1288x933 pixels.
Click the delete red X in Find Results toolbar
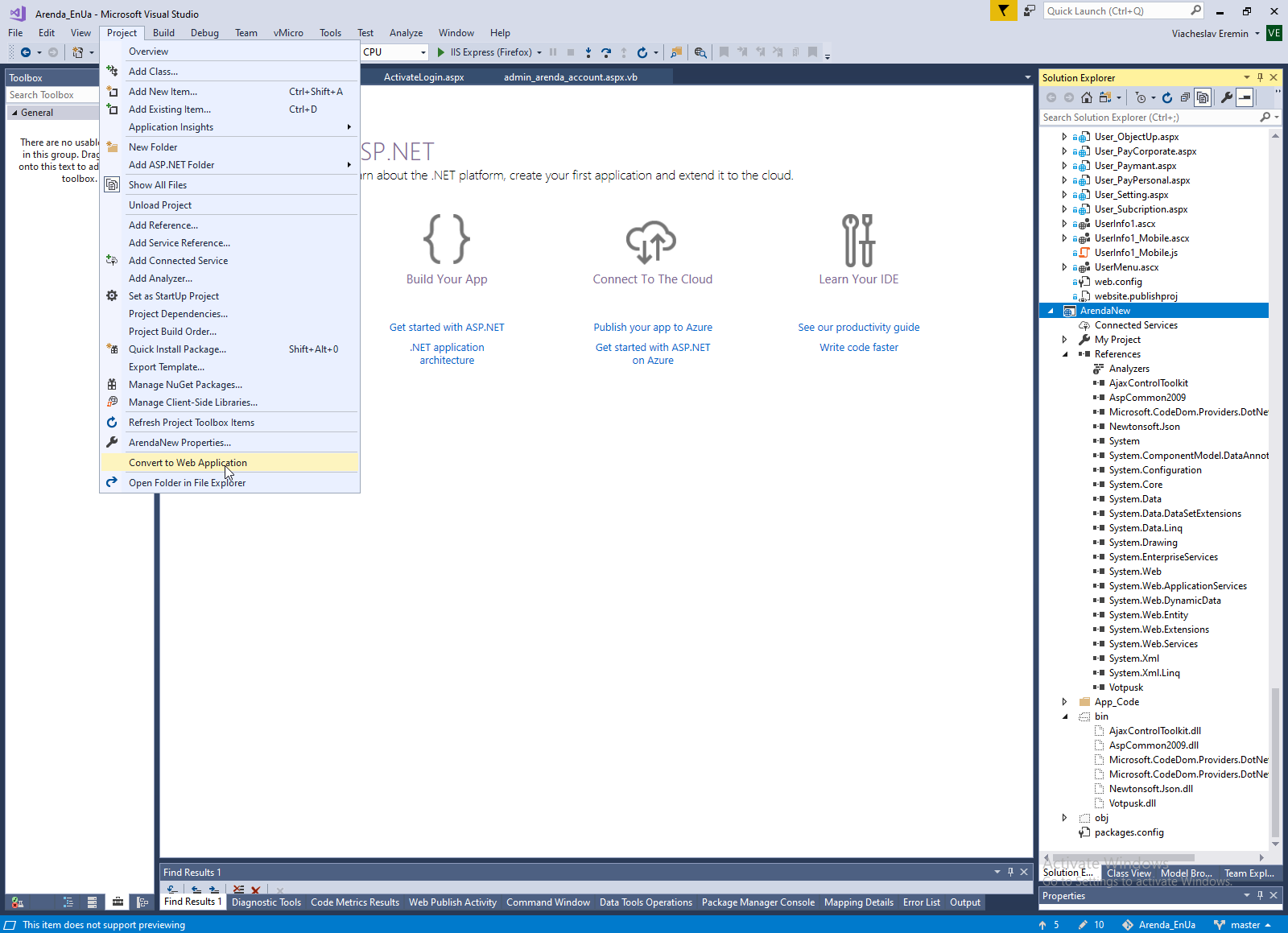point(256,890)
